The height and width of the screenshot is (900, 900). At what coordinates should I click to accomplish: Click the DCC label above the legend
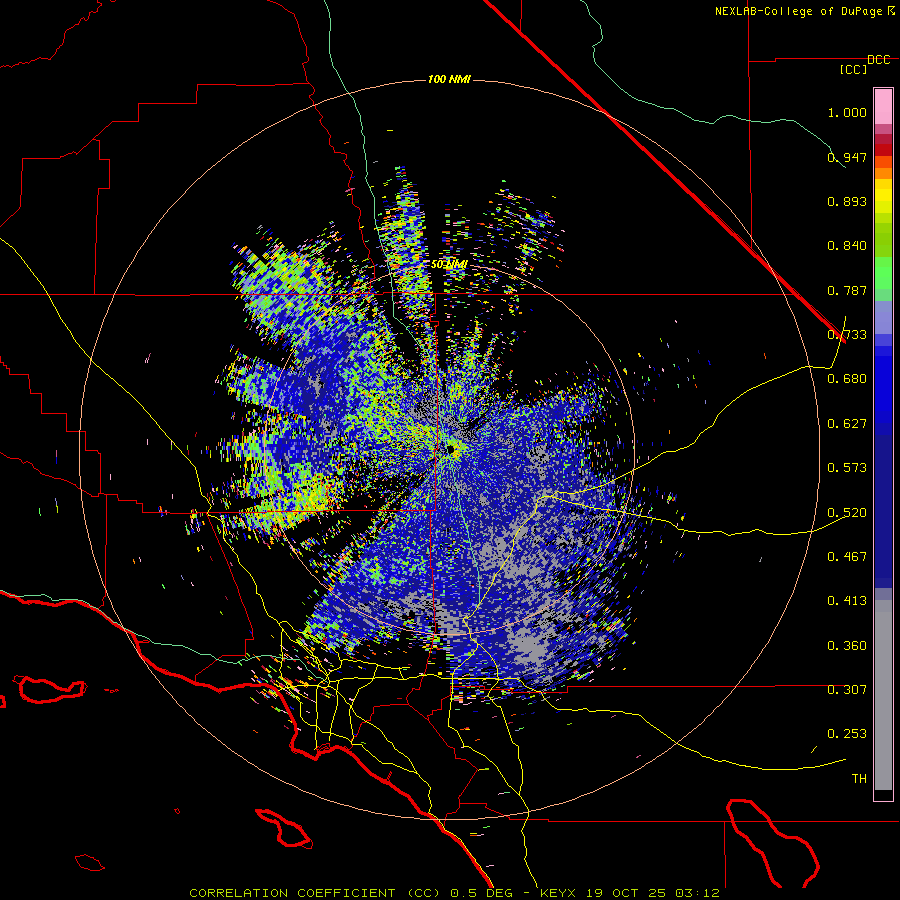(879, 60)
